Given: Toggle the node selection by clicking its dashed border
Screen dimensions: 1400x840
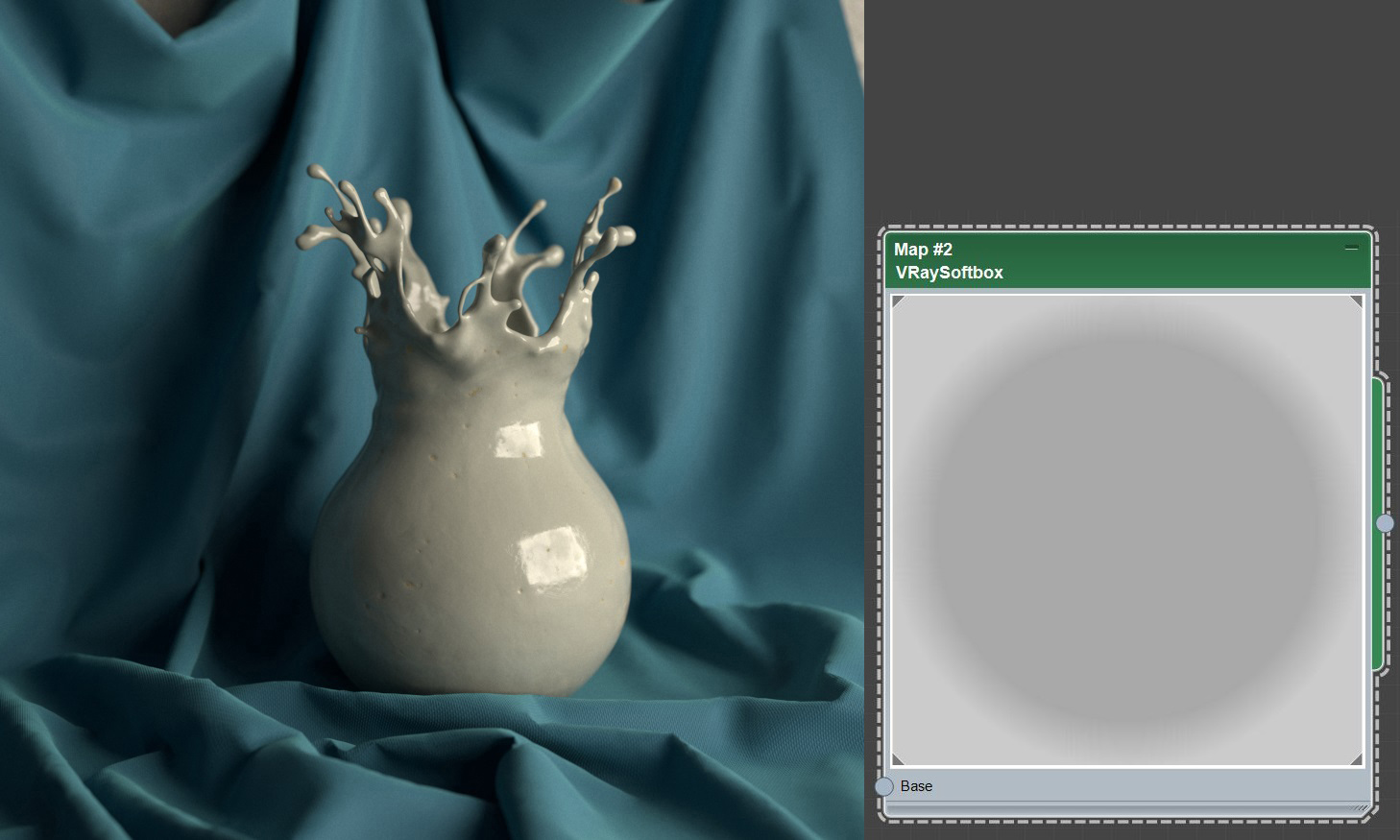Looking at the screenshot, I should pyautogui.click(x=1125, y=228).
